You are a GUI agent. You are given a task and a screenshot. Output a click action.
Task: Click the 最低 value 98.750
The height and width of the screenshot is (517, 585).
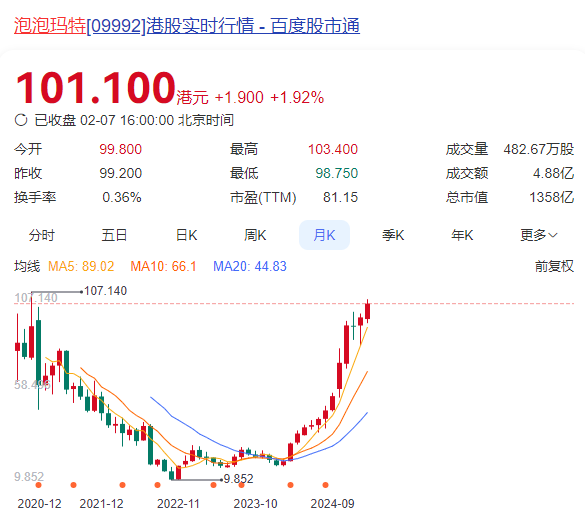point(337,173)
